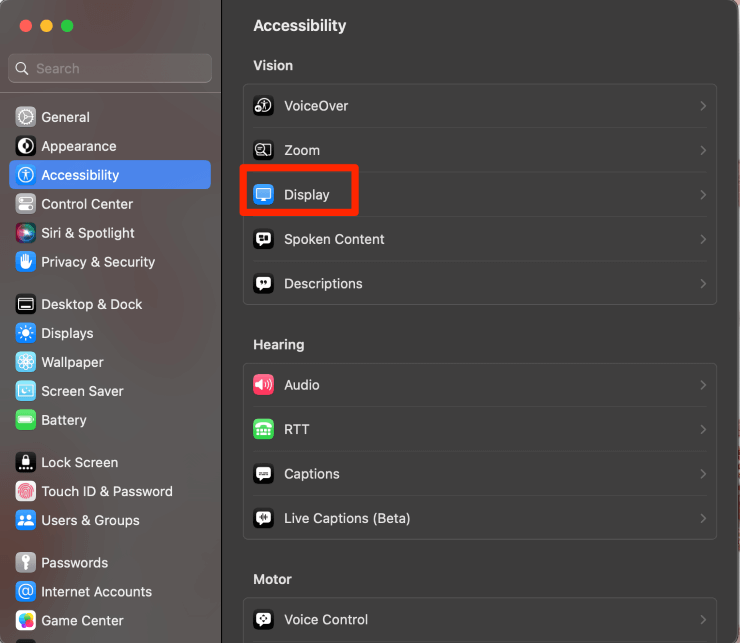The width and height of the screenshot is (740, 643).
Task: Expand the Descriptions row chevron
Action: 703,284
